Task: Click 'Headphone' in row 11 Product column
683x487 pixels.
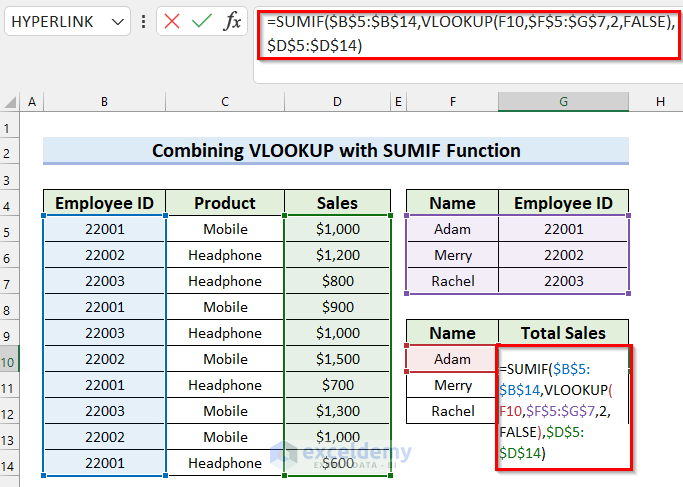Action: click(x=225, y=385)
